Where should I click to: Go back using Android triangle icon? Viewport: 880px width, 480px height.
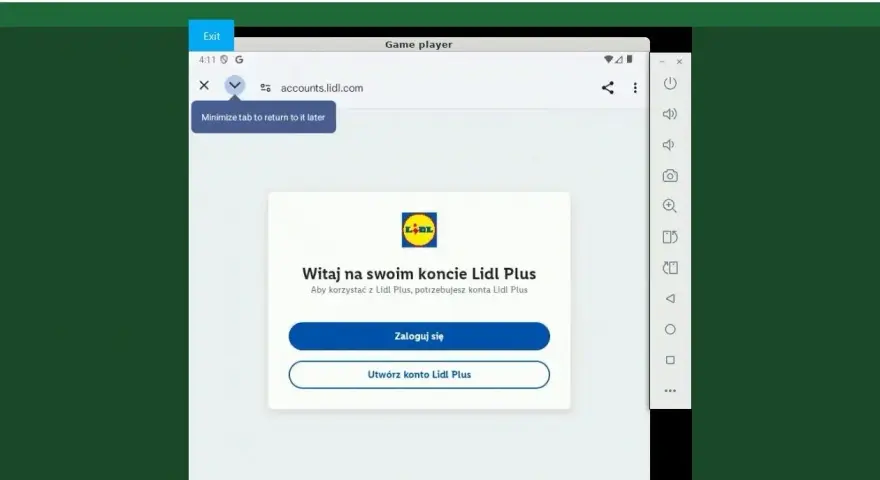(670, 299)
